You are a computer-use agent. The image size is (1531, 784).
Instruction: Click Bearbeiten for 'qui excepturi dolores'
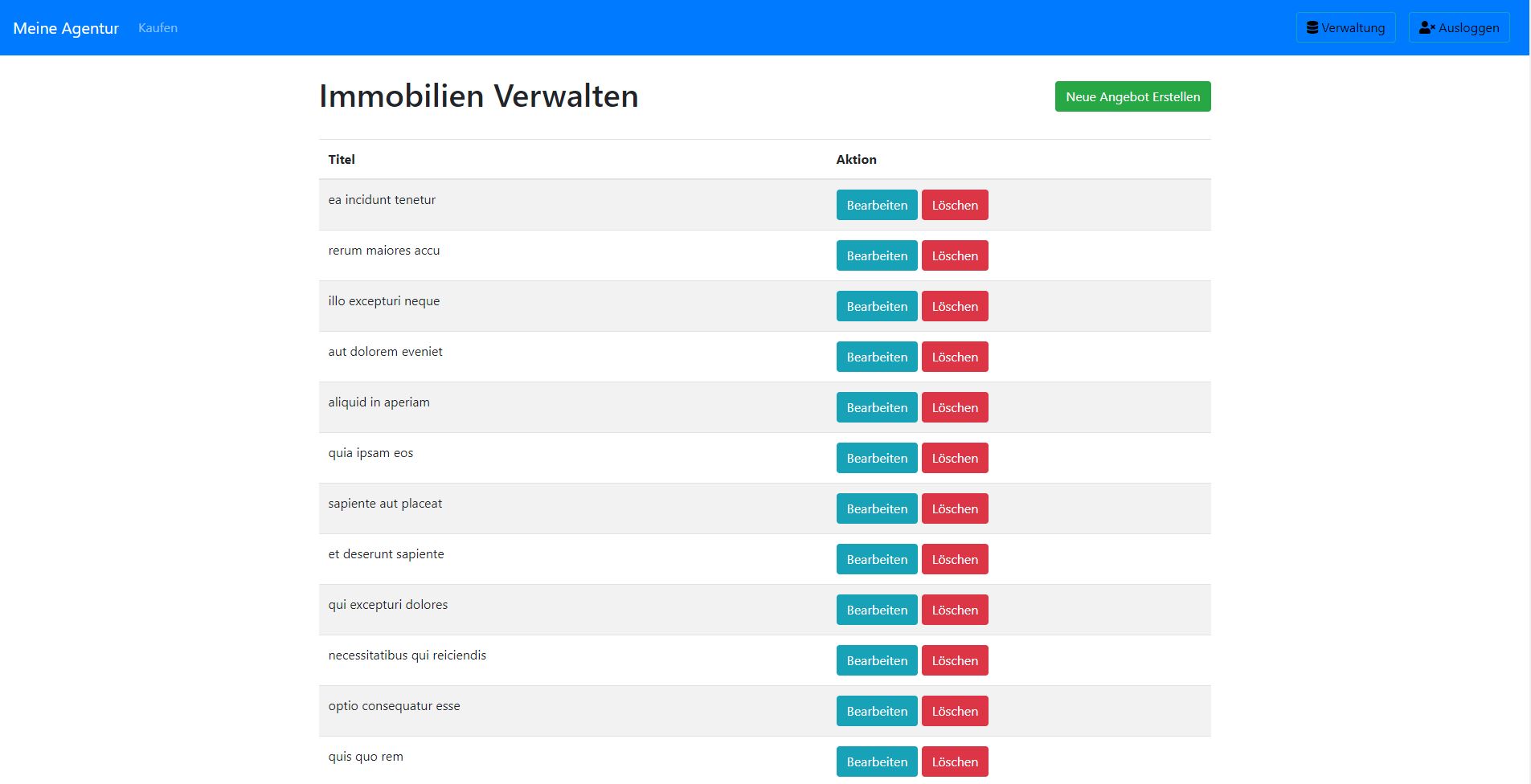coord(877,610)
